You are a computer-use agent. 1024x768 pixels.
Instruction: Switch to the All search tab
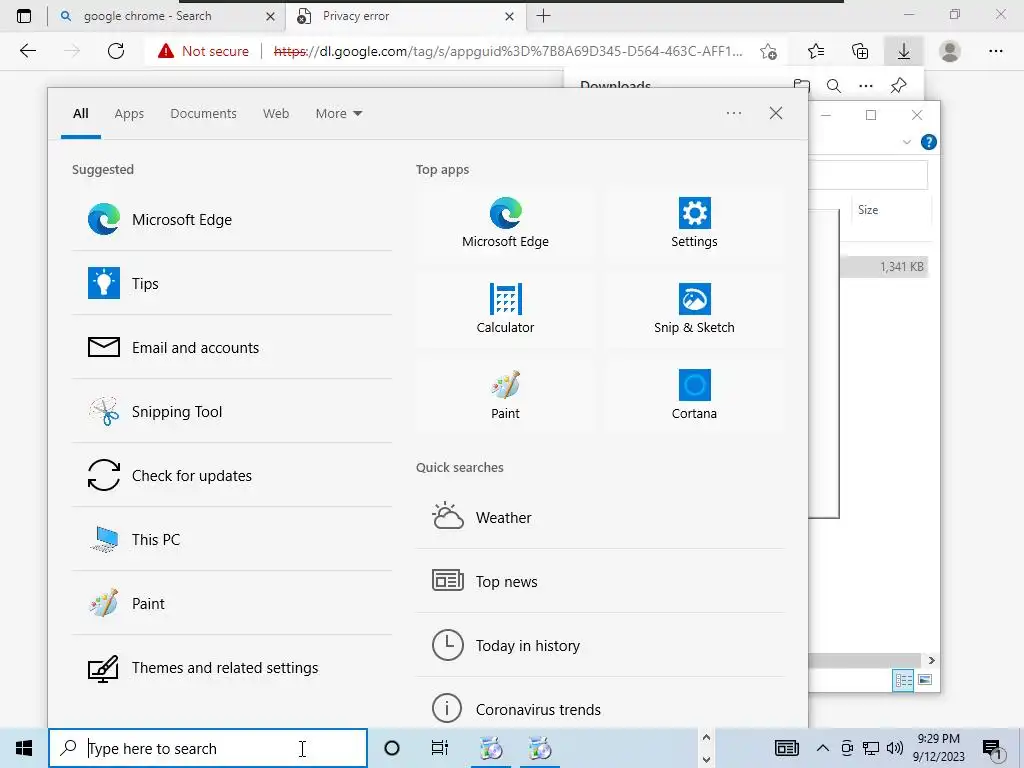click(x=81, y=114)
